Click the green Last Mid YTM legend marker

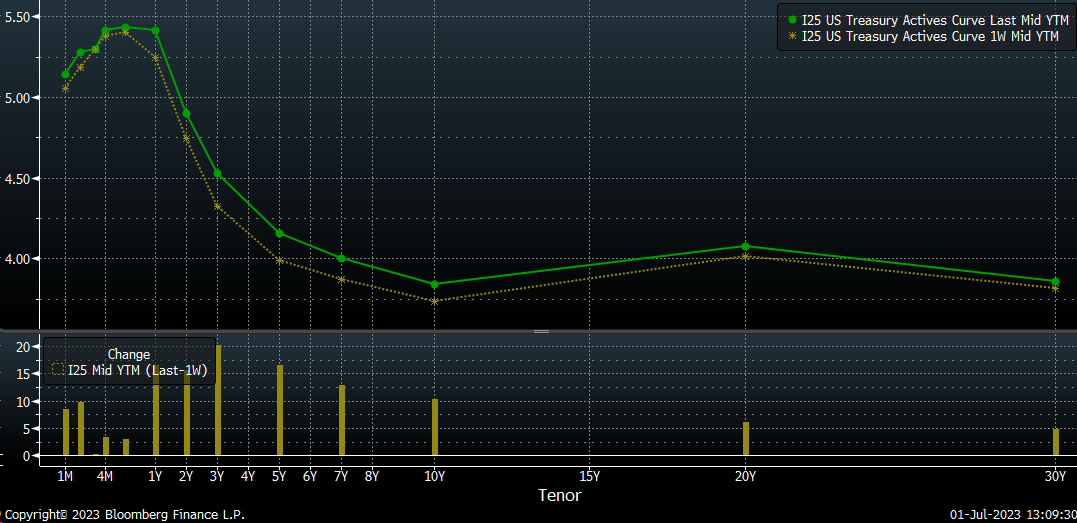tap(792, 21)
